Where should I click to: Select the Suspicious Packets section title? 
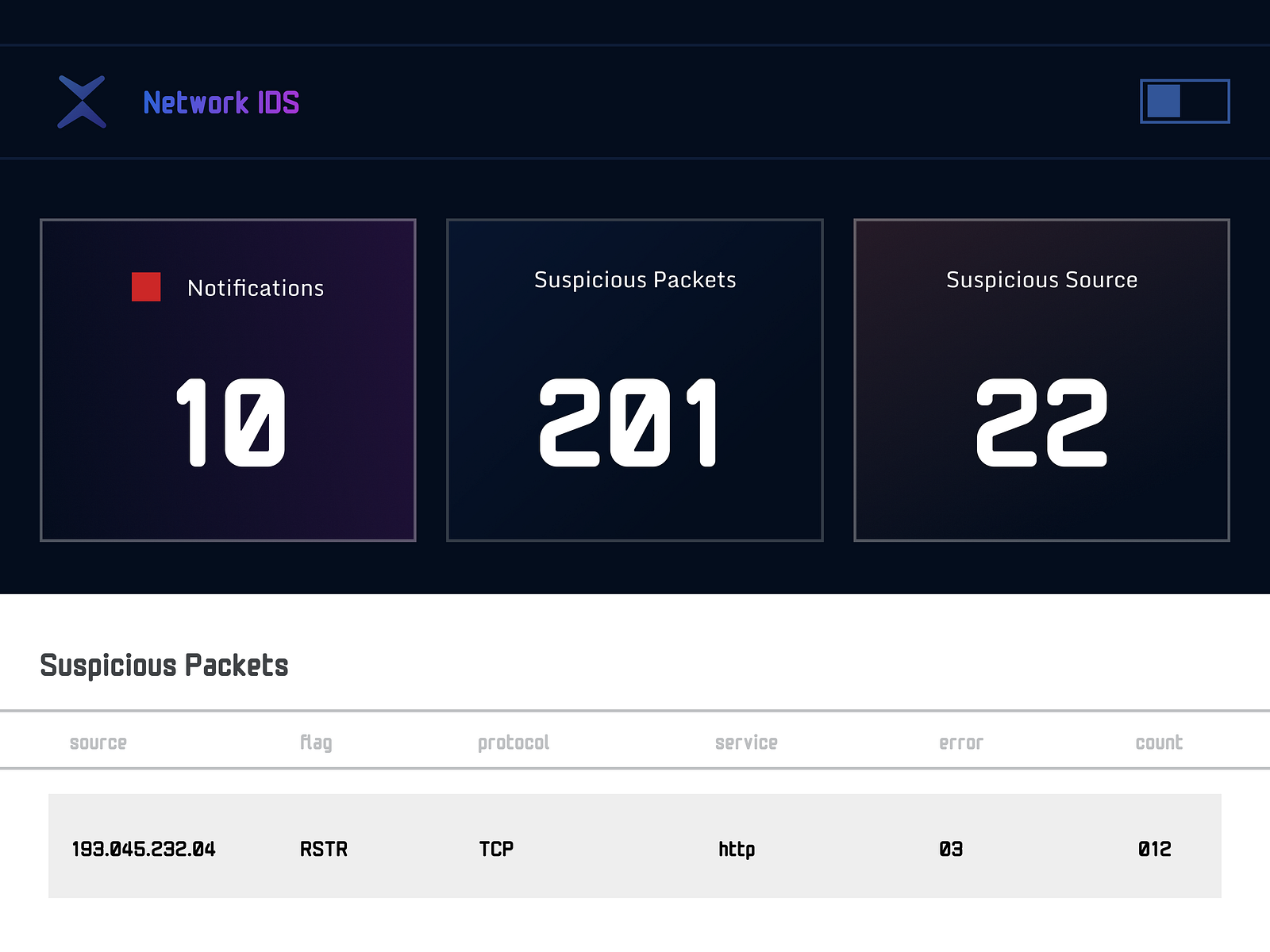(165, 666)
